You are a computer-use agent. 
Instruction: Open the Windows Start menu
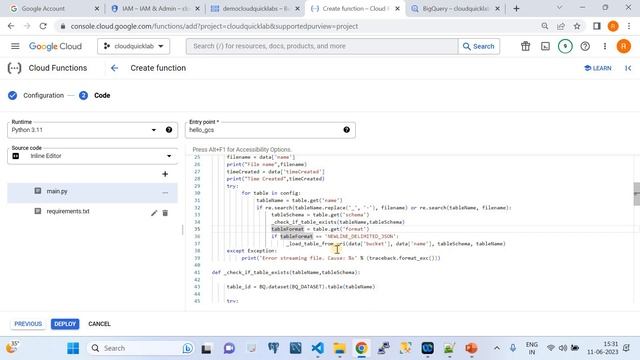coord(73,348)
